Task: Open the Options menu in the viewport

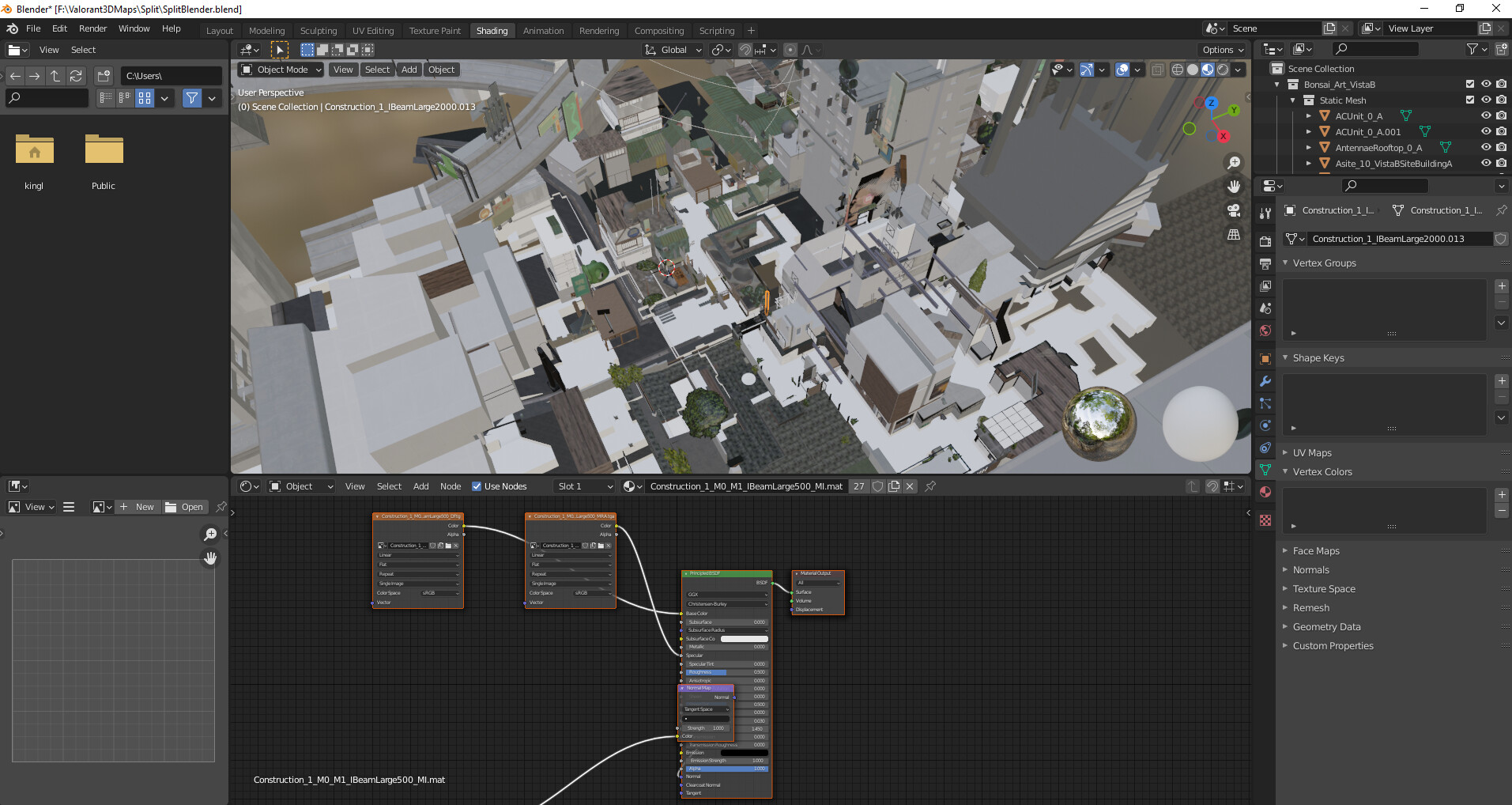Action: coord(1221,50)
